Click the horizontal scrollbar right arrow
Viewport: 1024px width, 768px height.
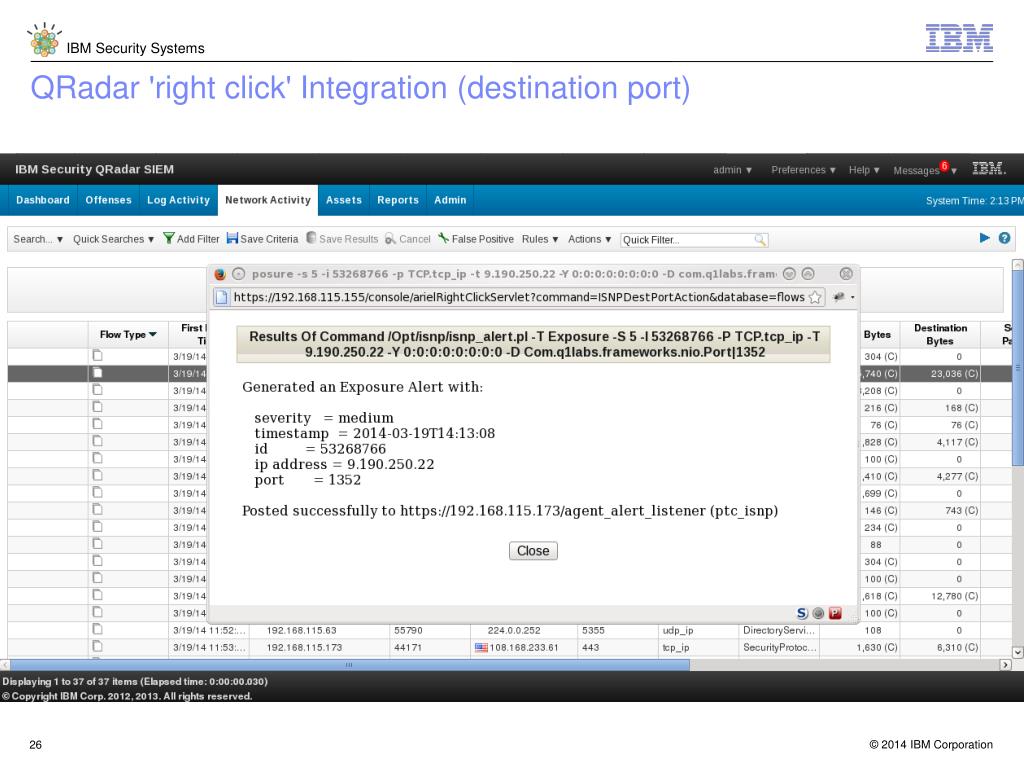1006,665
